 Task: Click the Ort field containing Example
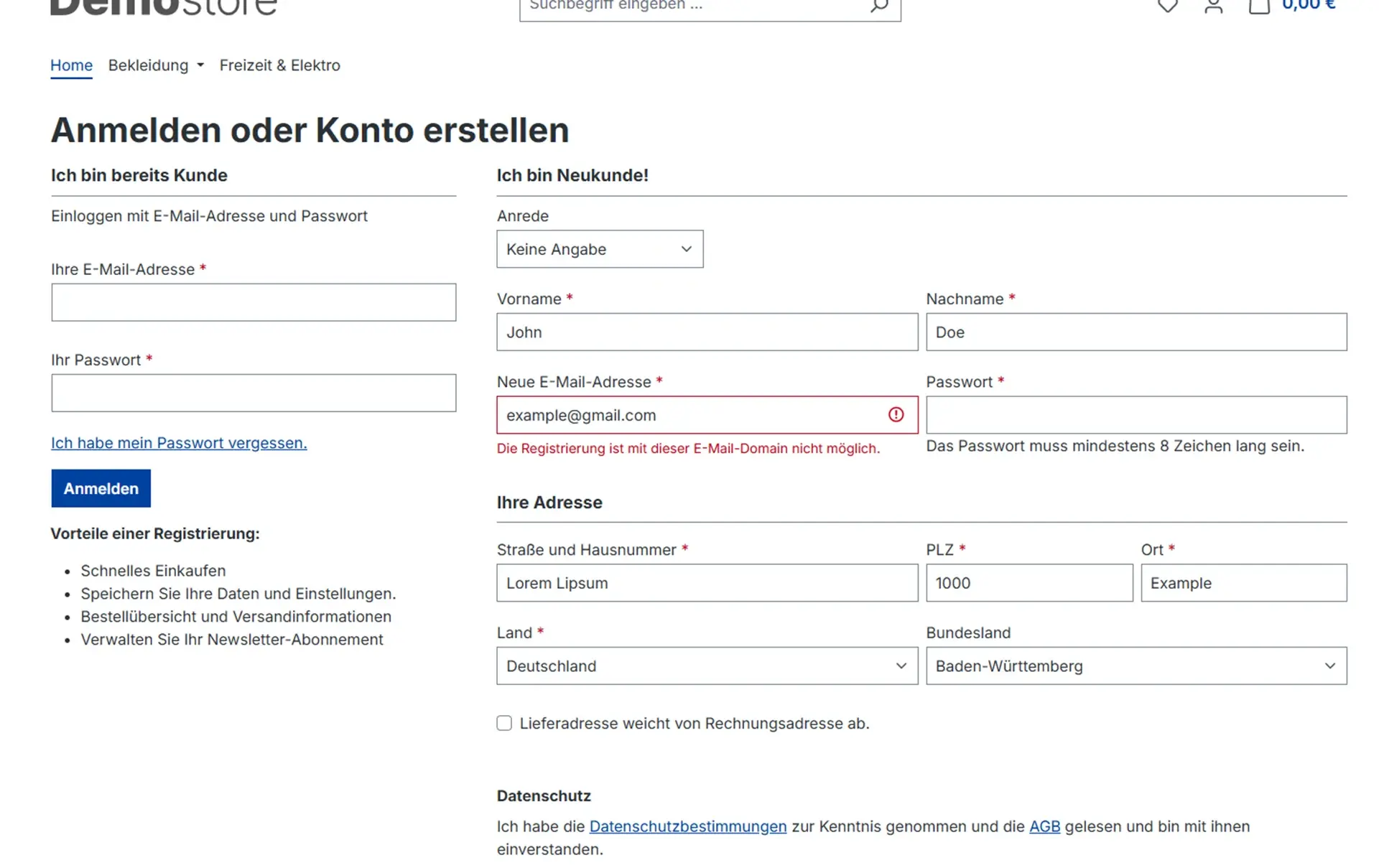pyautogui.click(x=1244, y=582)
